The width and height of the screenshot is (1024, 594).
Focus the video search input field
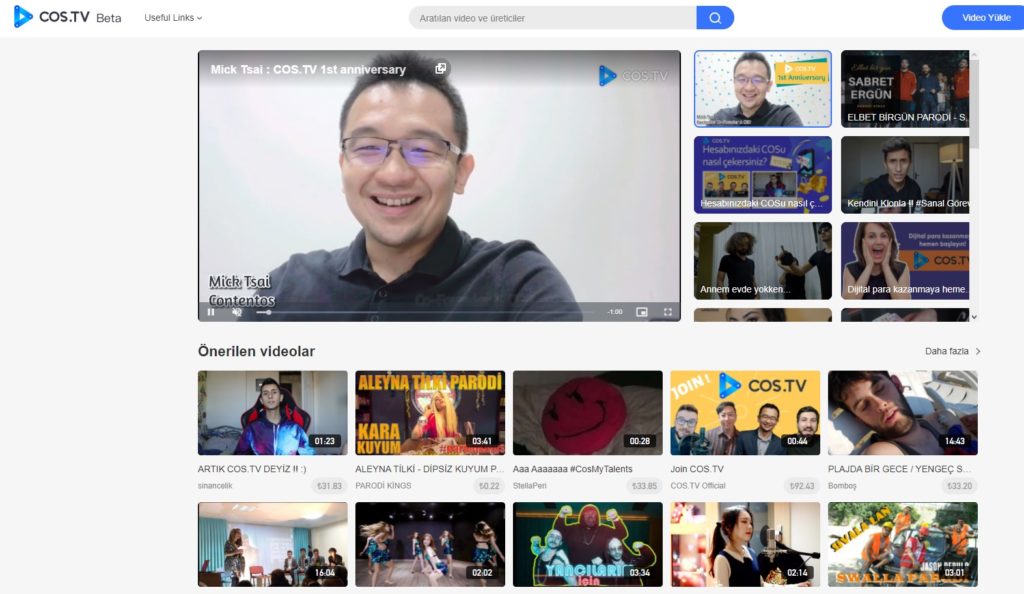(x=552, y=18)
